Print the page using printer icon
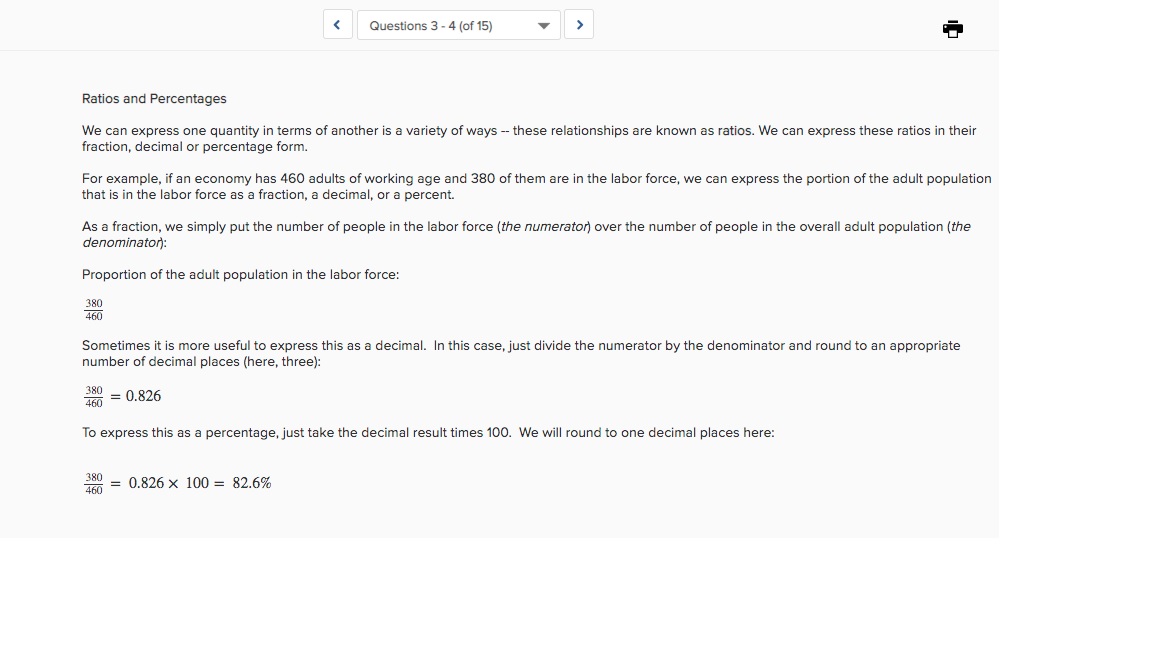Screen dimensions: 1152x648 952,29
